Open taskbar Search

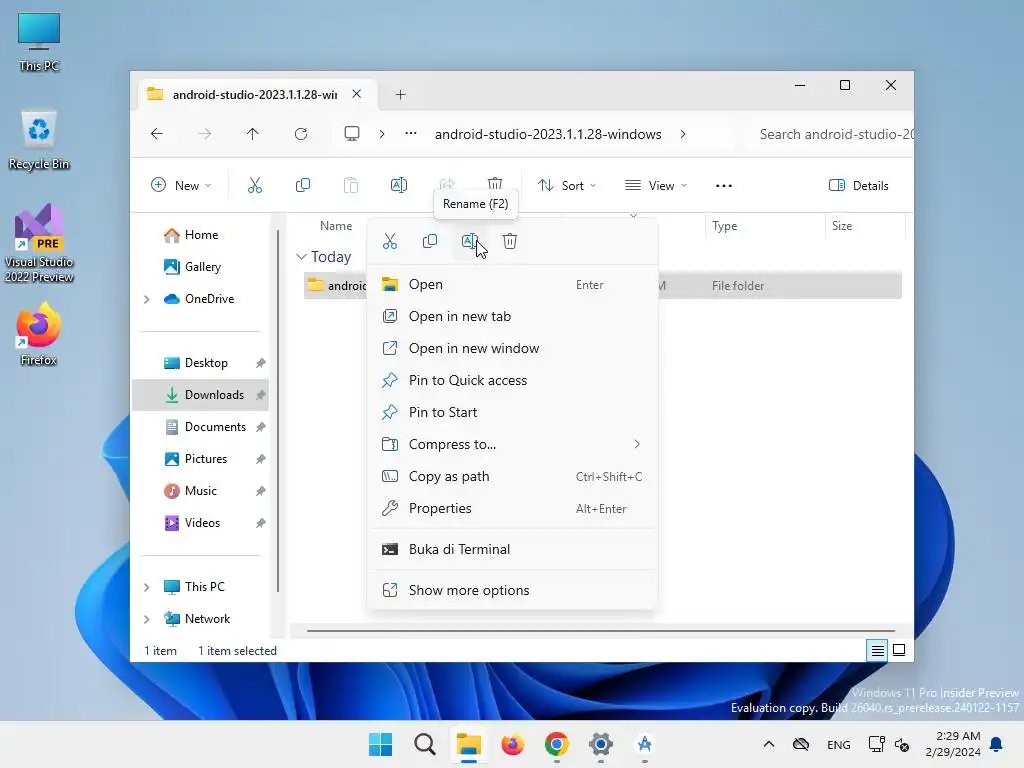coord(424,744)
